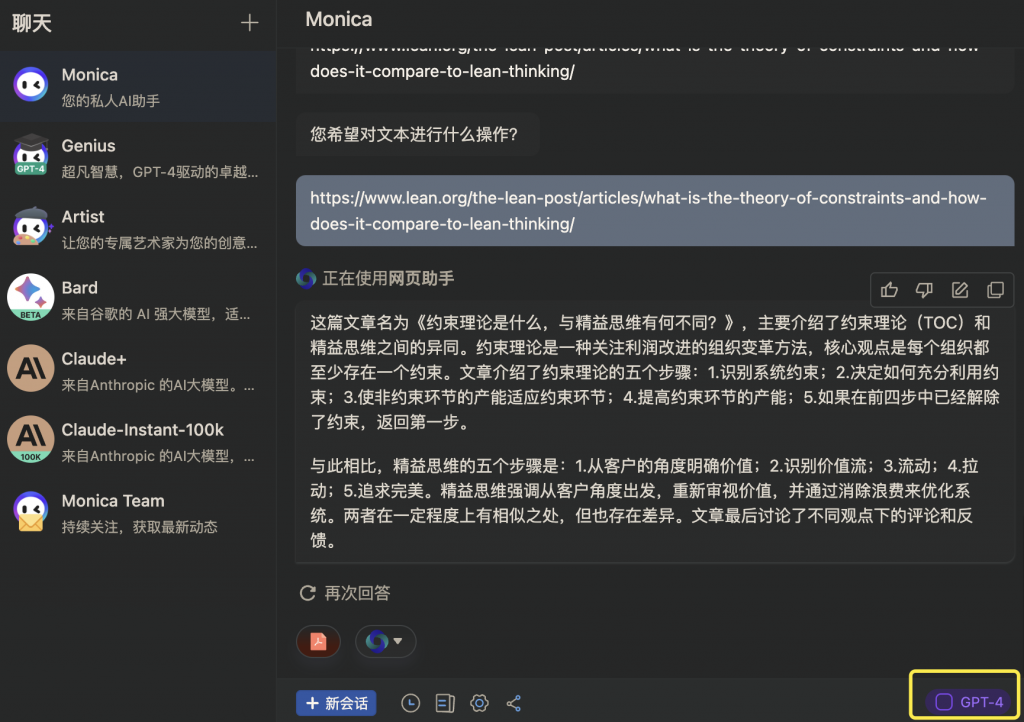This screenshot has width=1024, height=722.
Task: Open chat settings gear icon
Action: (x=479, y=703)
